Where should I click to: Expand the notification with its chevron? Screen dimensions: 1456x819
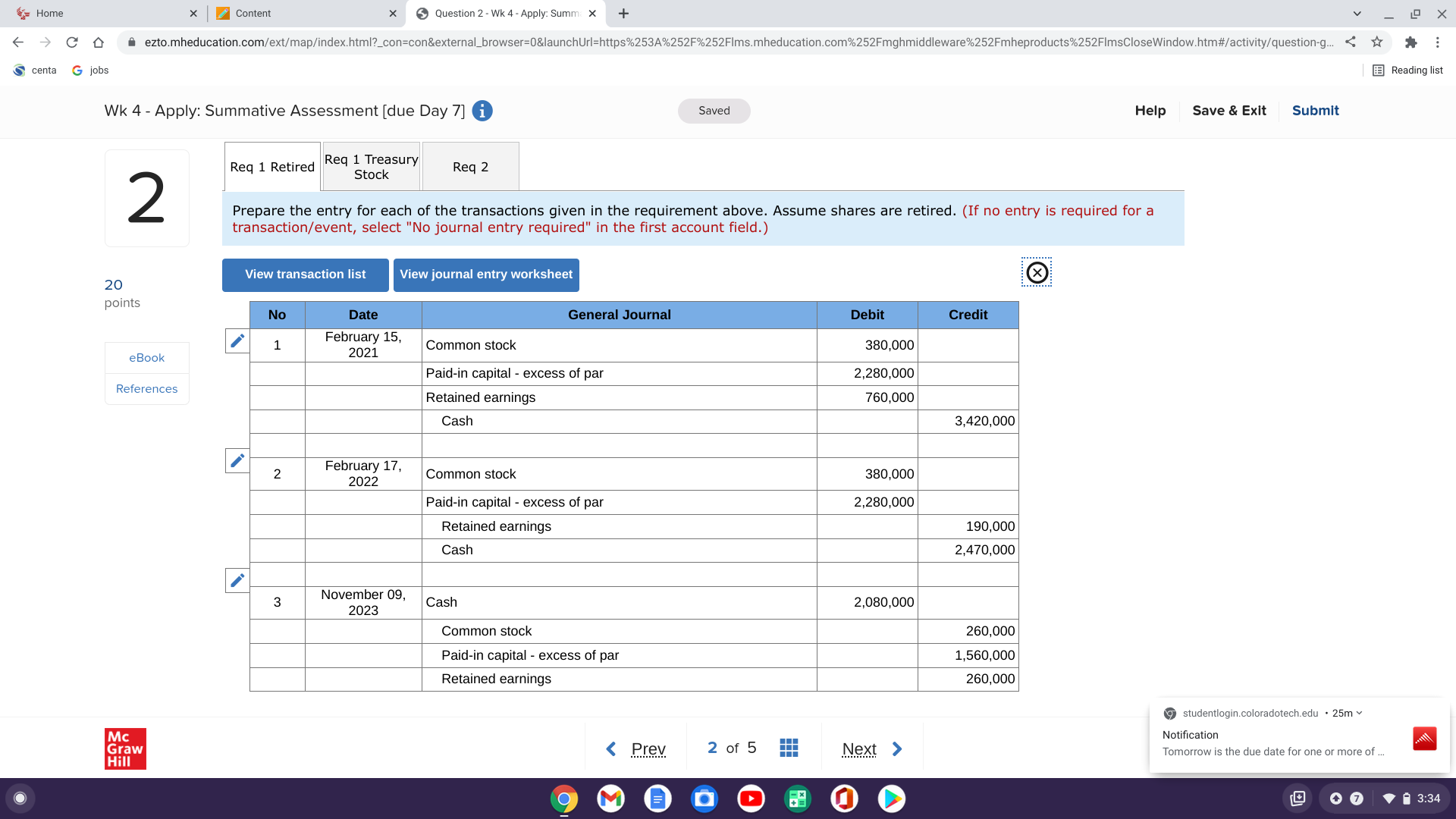(1359, 713)
